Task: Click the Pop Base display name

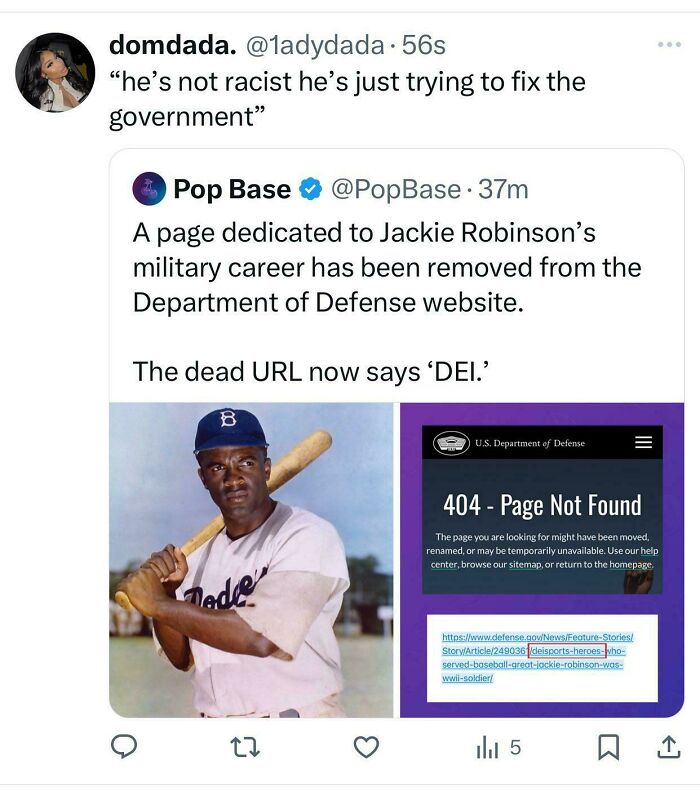Action: pyautogui.click(x=231, y=189)
